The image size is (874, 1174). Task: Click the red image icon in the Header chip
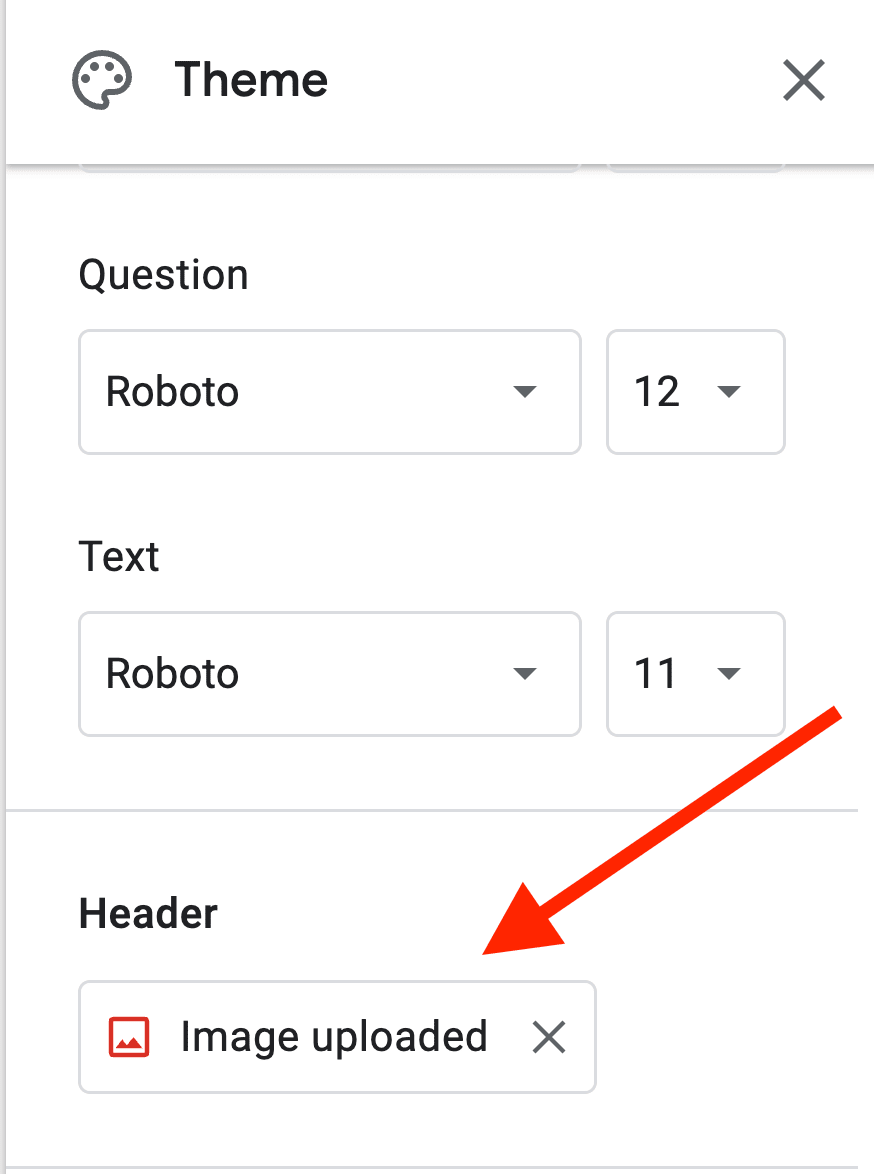tap(129, 1037)
